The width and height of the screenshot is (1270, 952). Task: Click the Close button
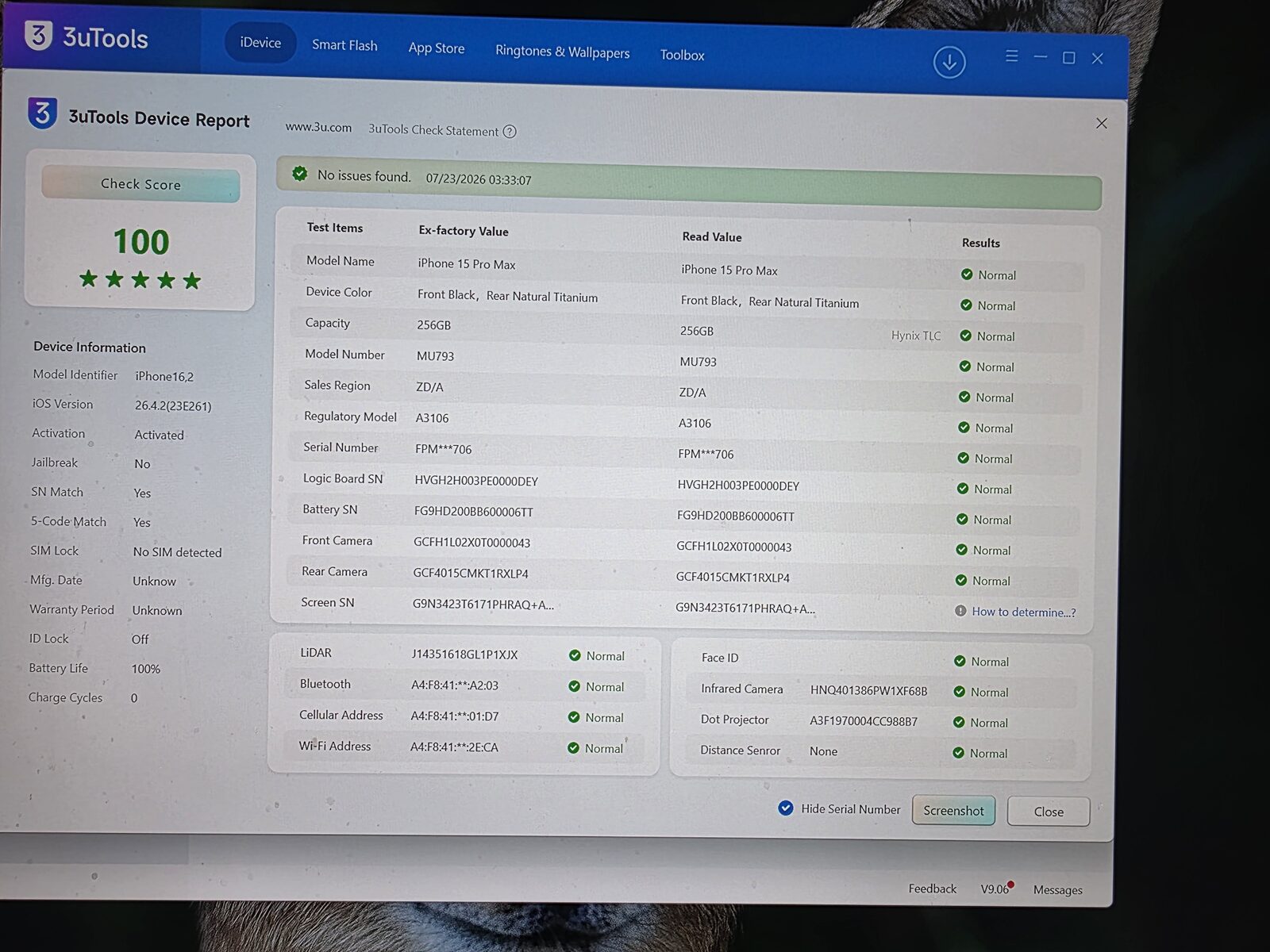pos(1049,812)
